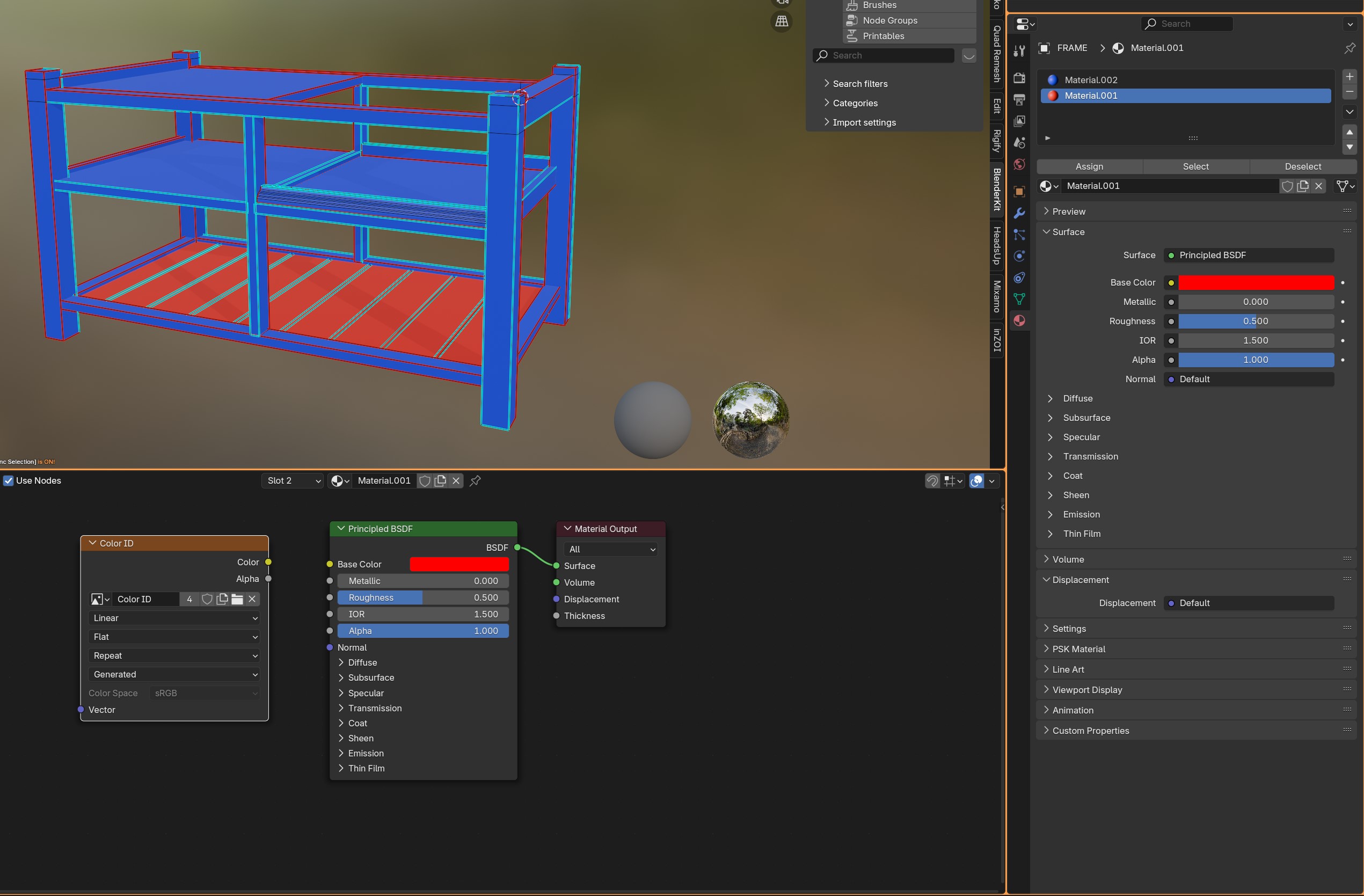Open the Mixamo sidebar tab
The width and height of the screenshot is (1364, 896).
coord(997,296)
